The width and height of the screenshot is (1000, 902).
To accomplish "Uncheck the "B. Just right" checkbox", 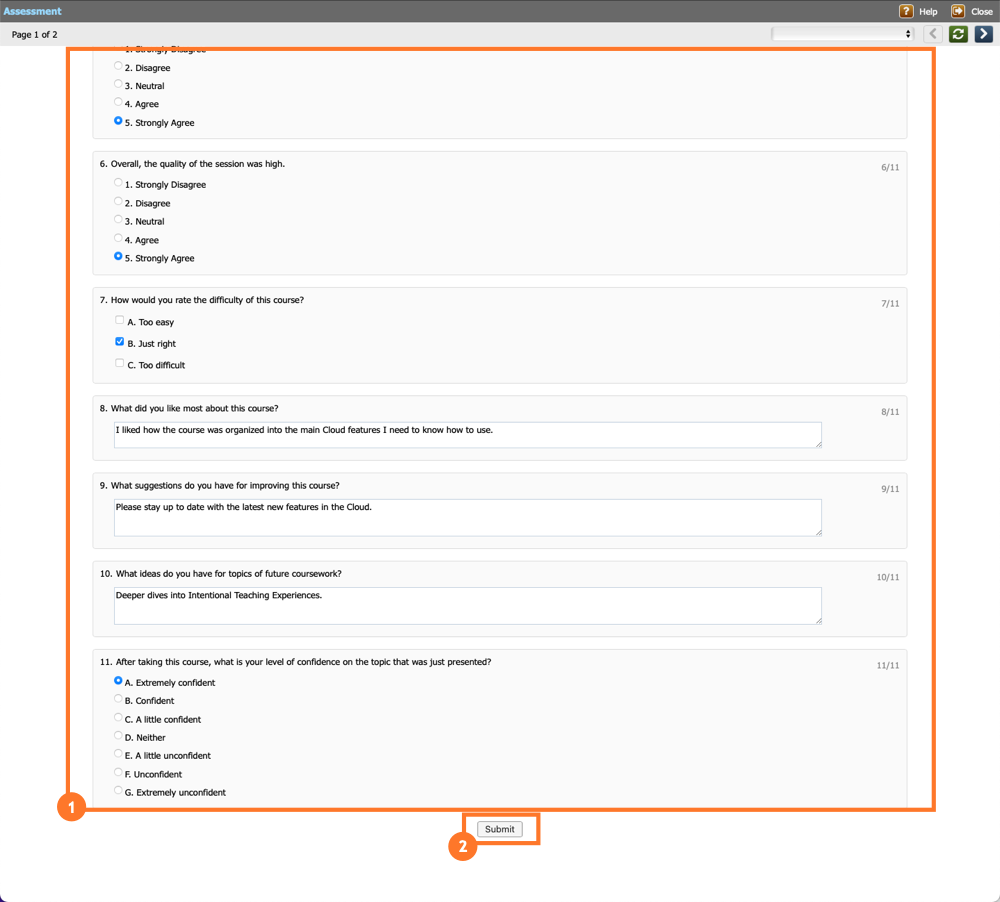I will (120, 342).
